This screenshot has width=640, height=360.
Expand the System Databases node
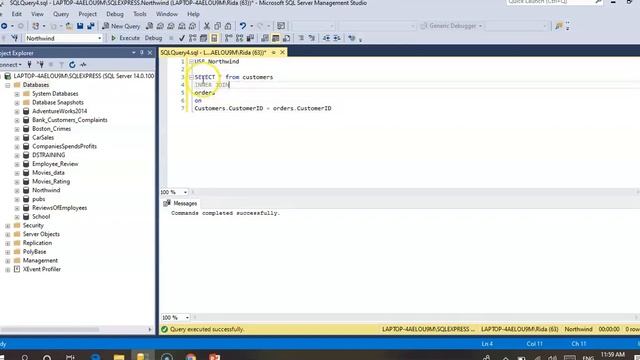tap(17, 94)
